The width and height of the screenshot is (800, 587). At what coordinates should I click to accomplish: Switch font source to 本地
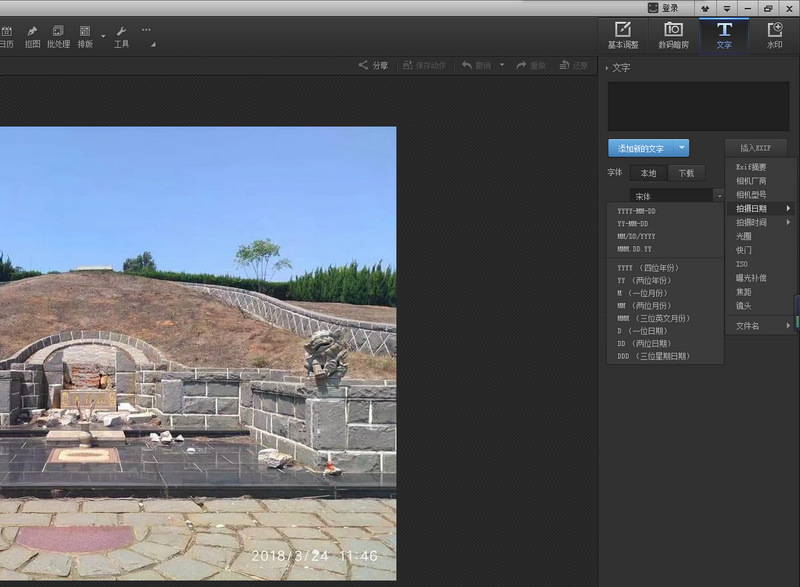[648, 173]
